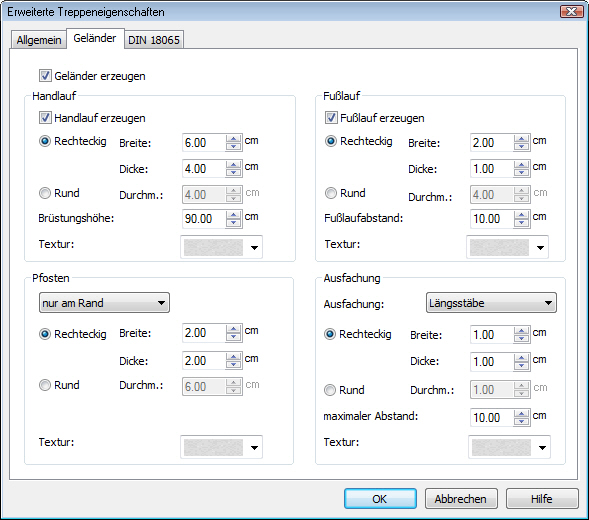This screenshot has width=589, height=520.
Task: Decrease Fußlaufabstand with down arrow
Action: point(521,223)
